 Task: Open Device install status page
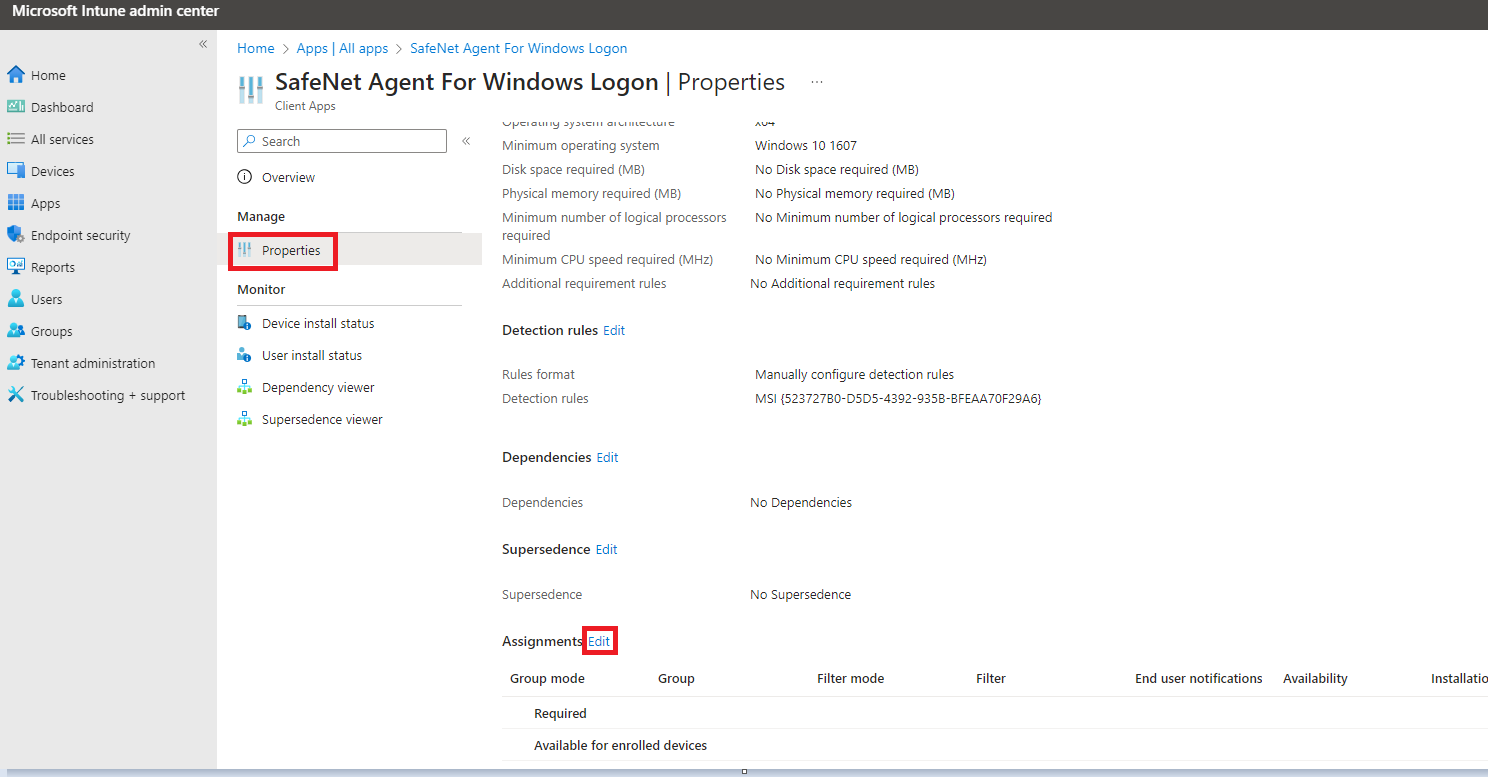pos(318,323)
